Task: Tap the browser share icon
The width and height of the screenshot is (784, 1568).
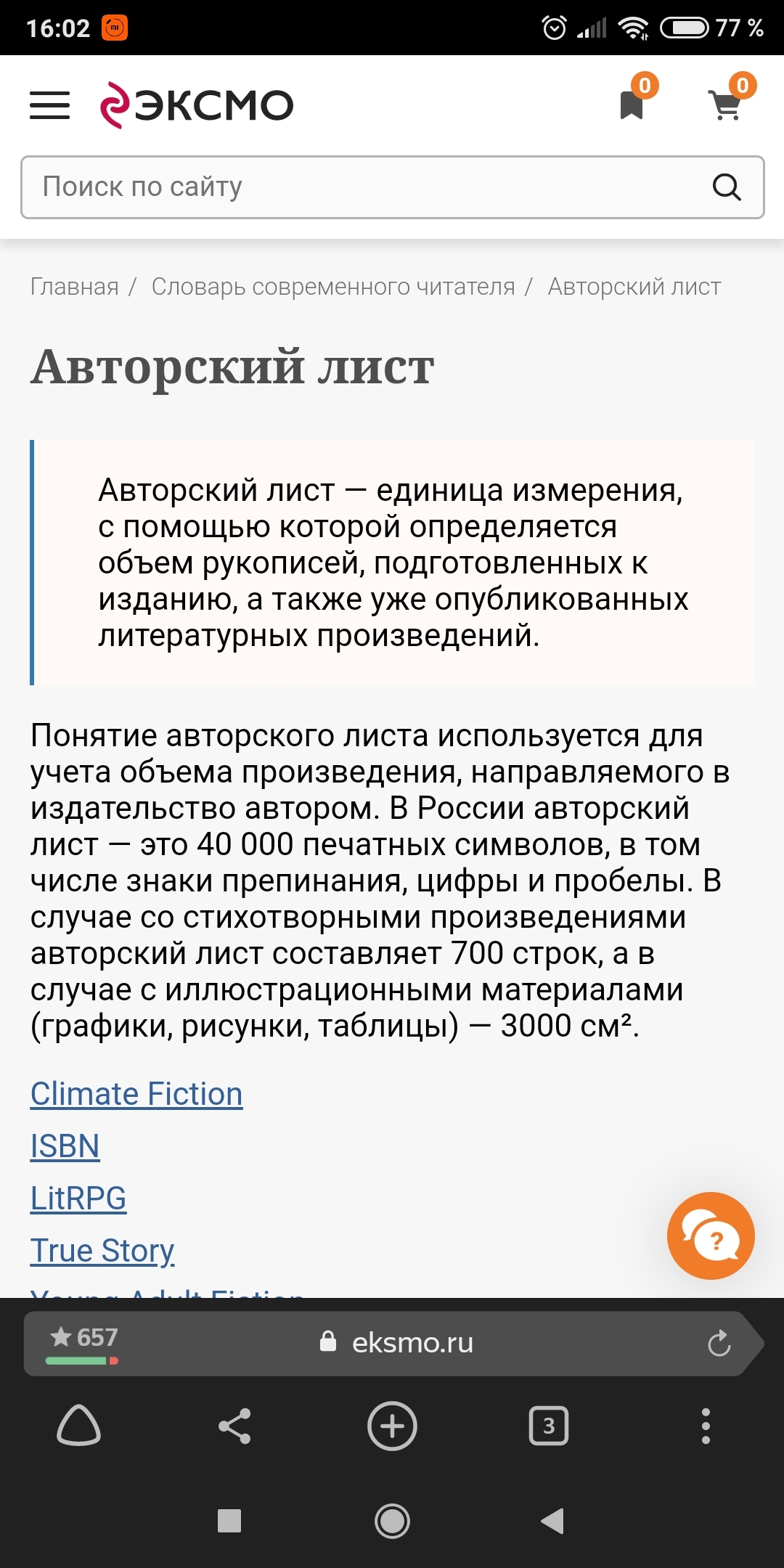Action: point(234,1426)
